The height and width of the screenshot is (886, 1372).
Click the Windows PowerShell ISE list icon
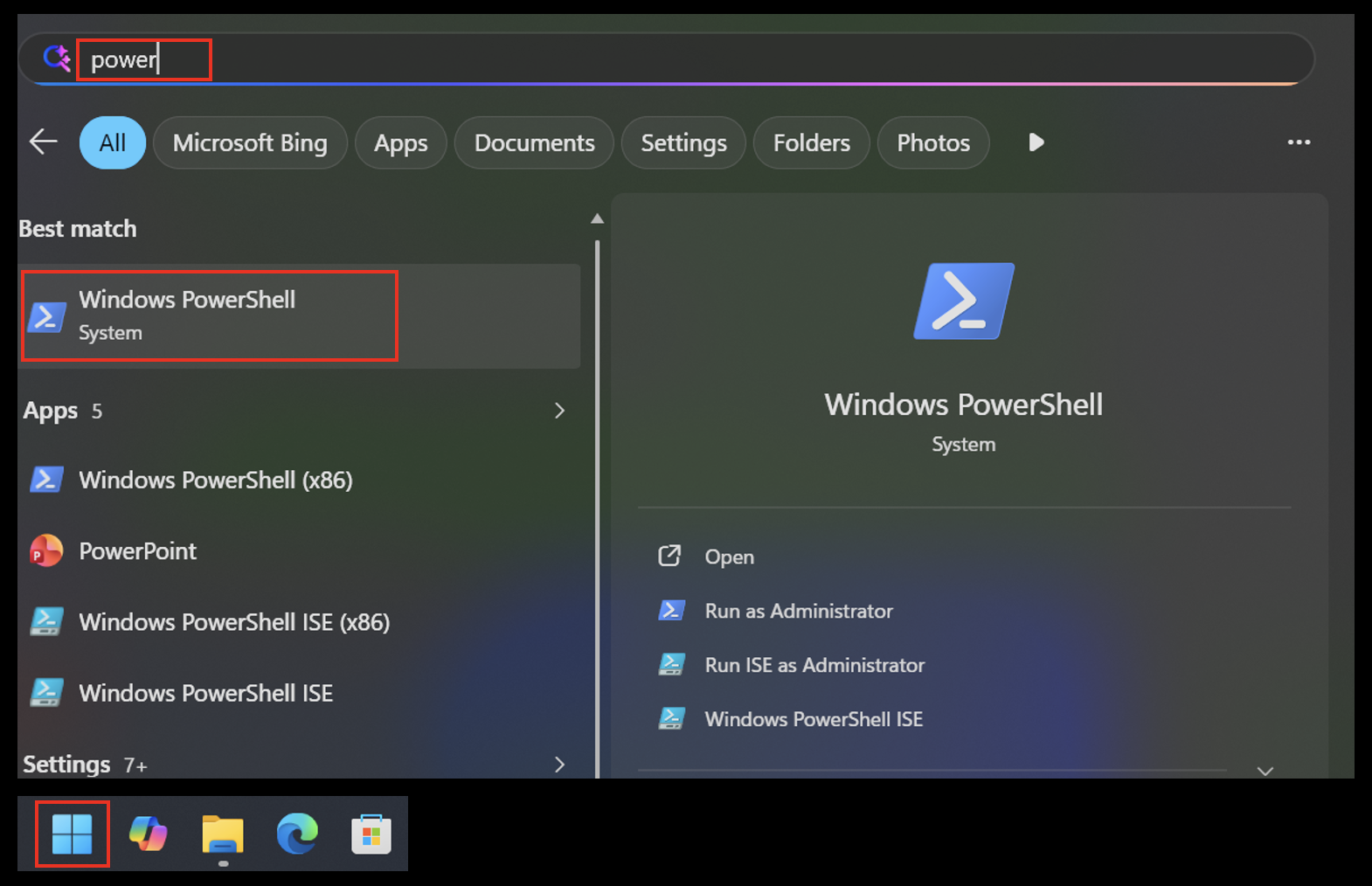[x=46, y=692]
